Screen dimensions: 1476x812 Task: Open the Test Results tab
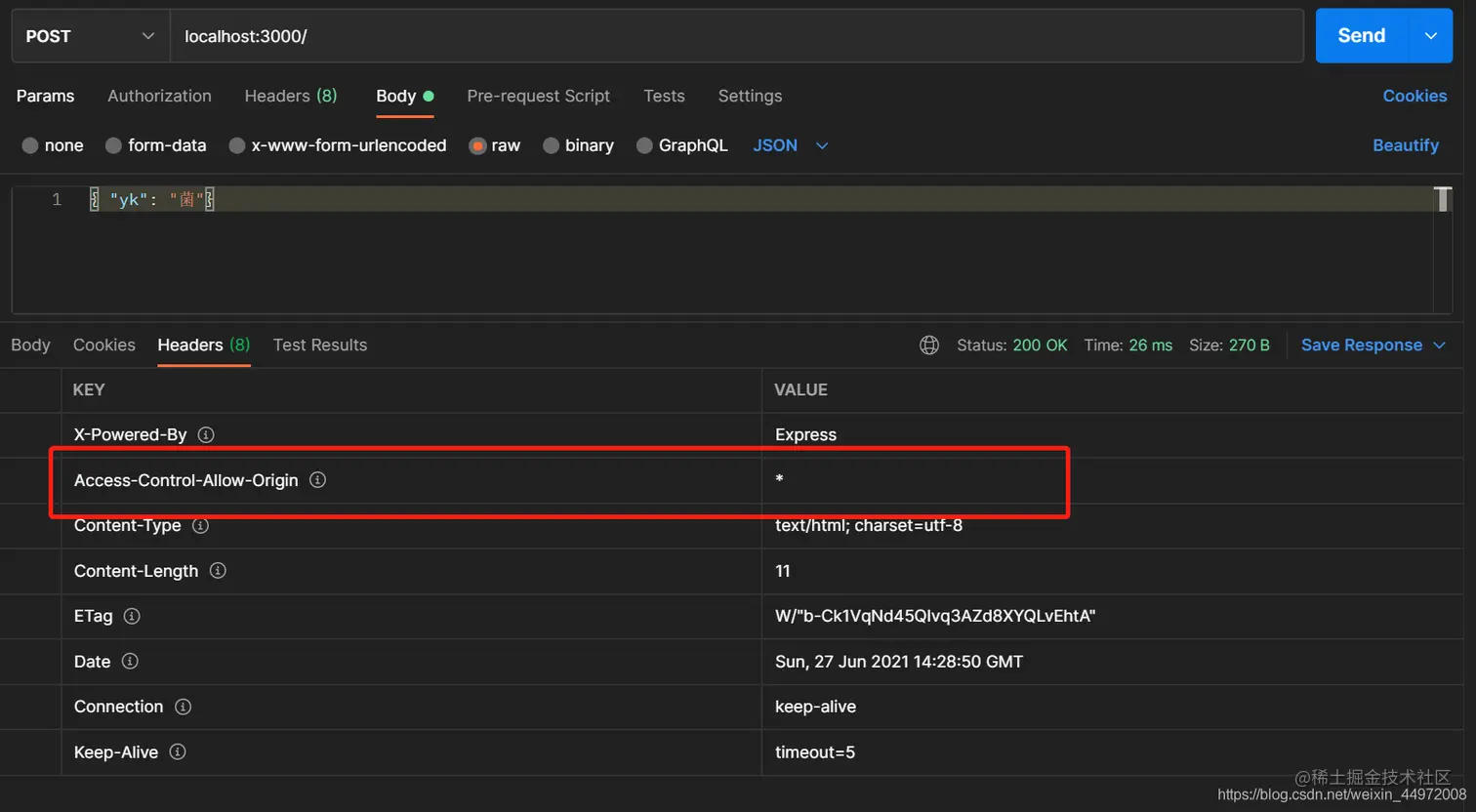pyautogui.click(x=320, y=345)
